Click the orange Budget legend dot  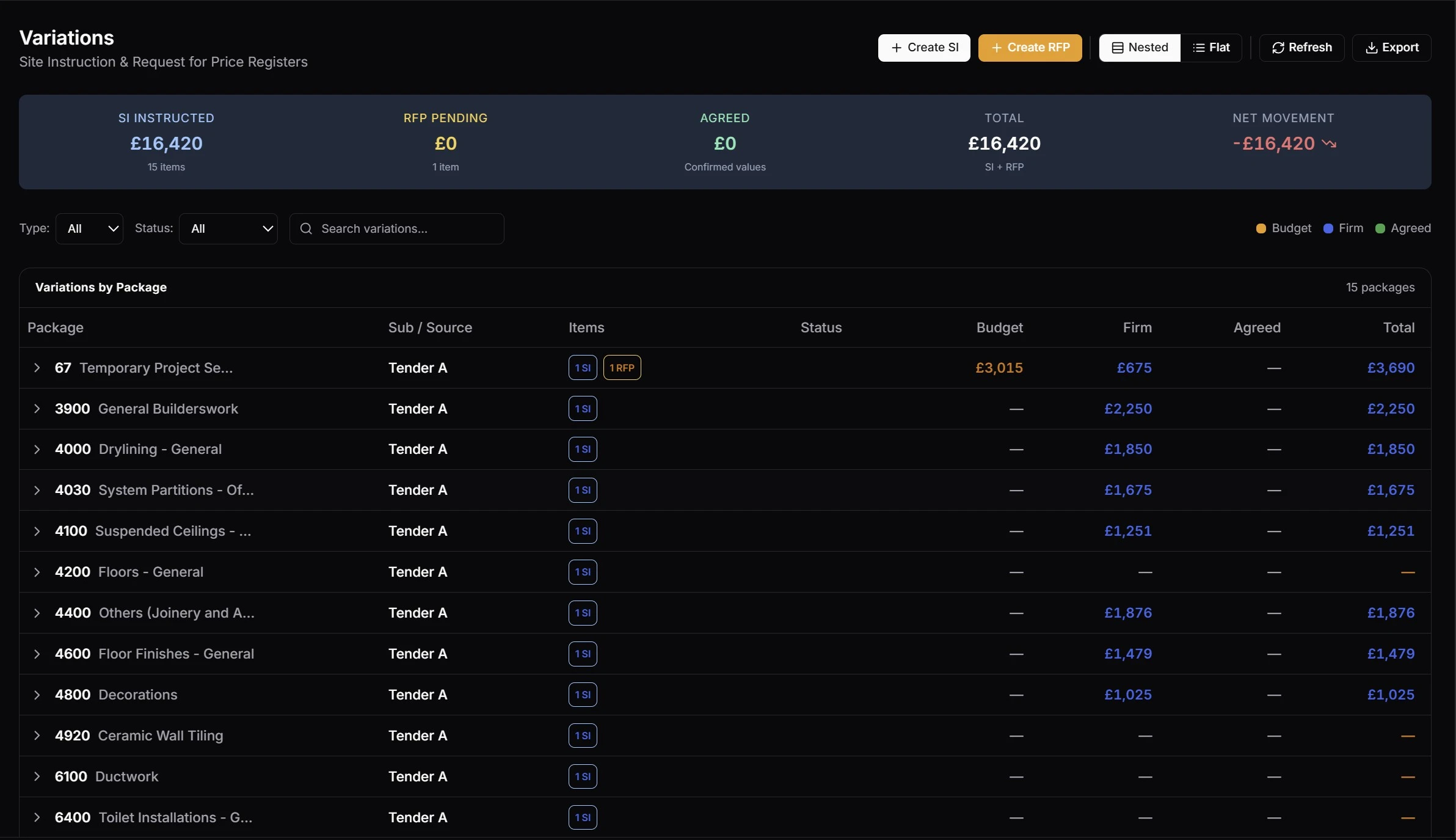coord(1261,228)
